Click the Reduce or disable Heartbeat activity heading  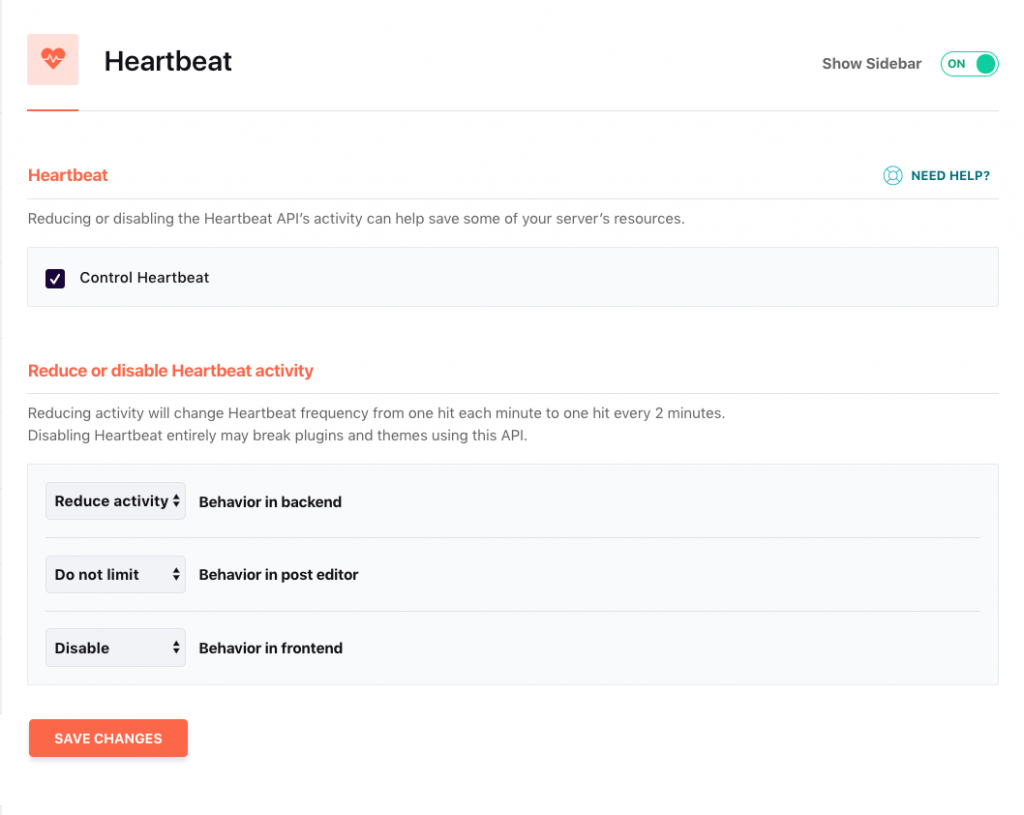click(170, 371)
